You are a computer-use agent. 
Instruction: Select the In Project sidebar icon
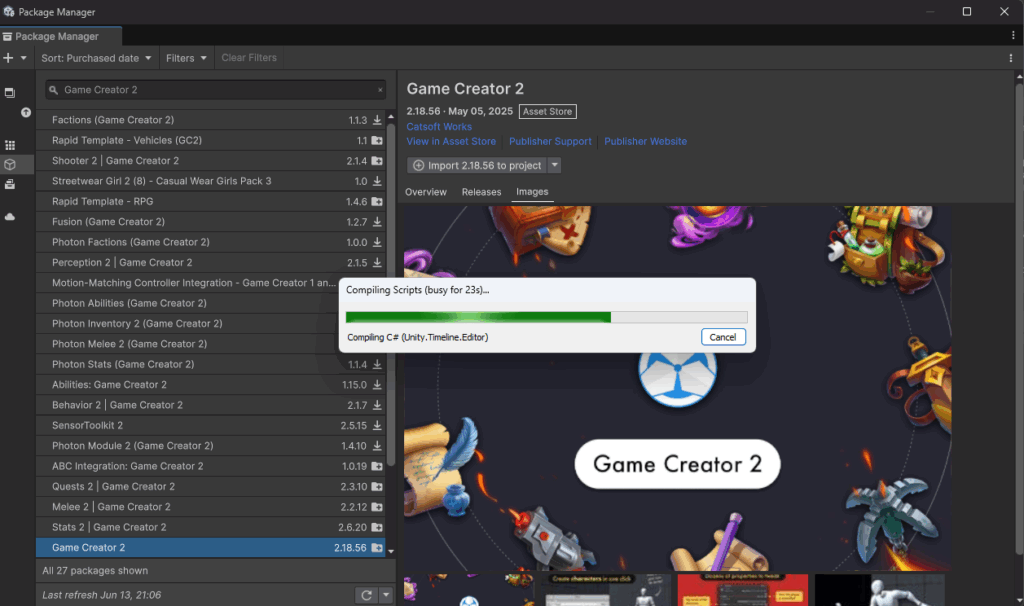tap(10, 93)
